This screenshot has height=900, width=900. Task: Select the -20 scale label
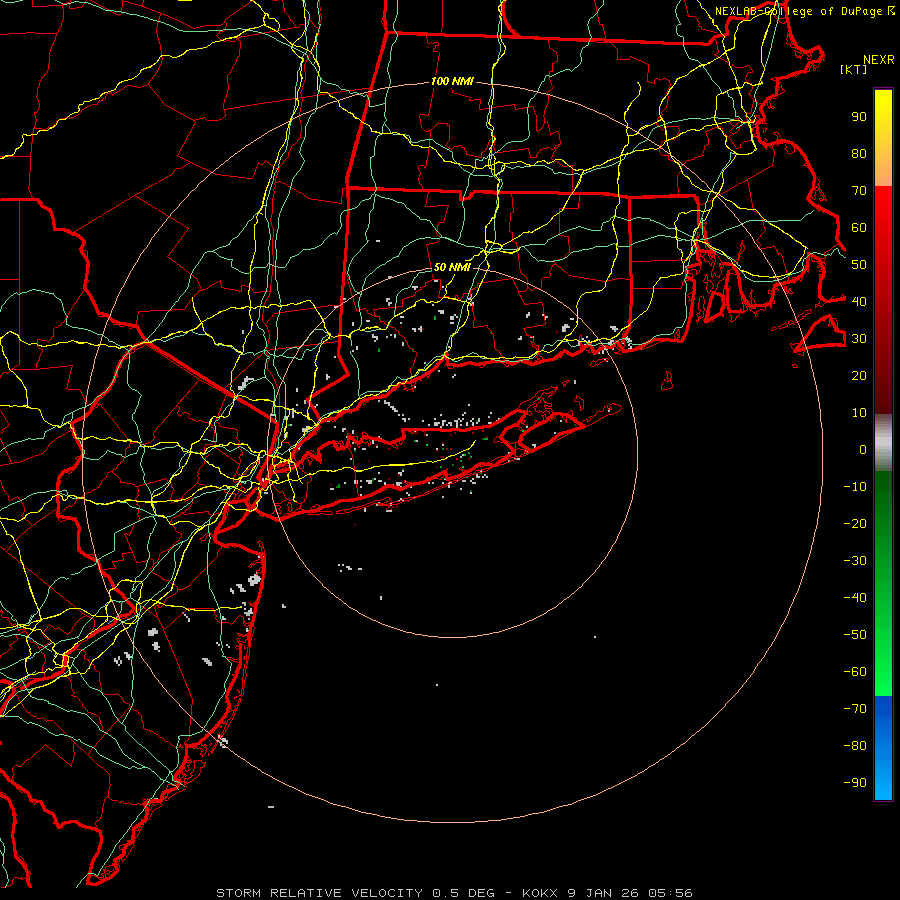[x=855, y=523]
